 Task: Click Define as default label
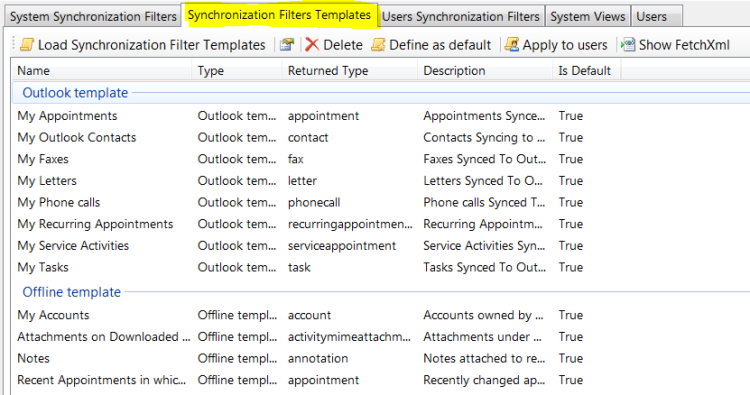tap(440, 45)
